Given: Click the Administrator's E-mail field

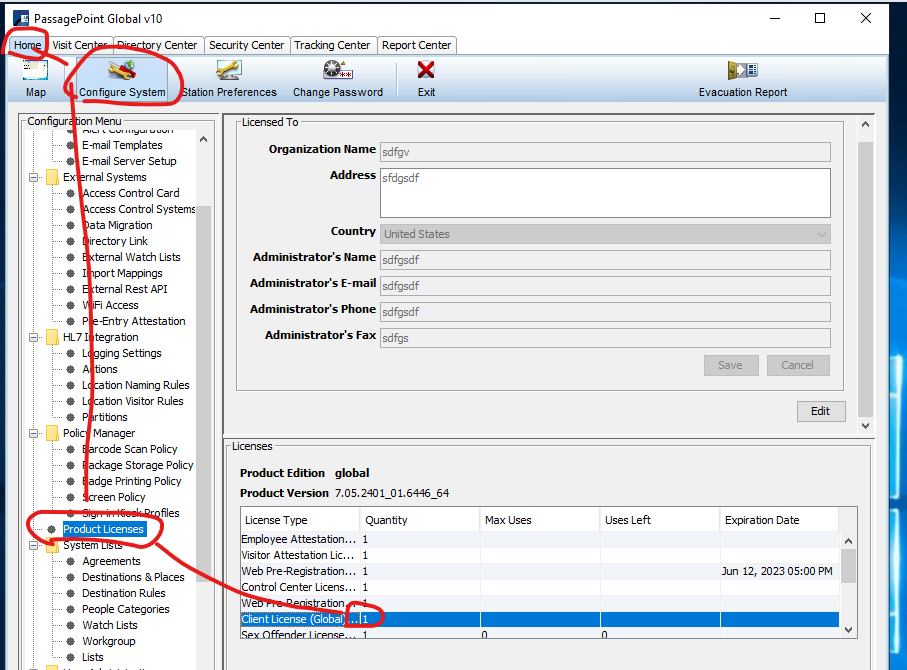Looking at the screenshot, I should (605, 286).
